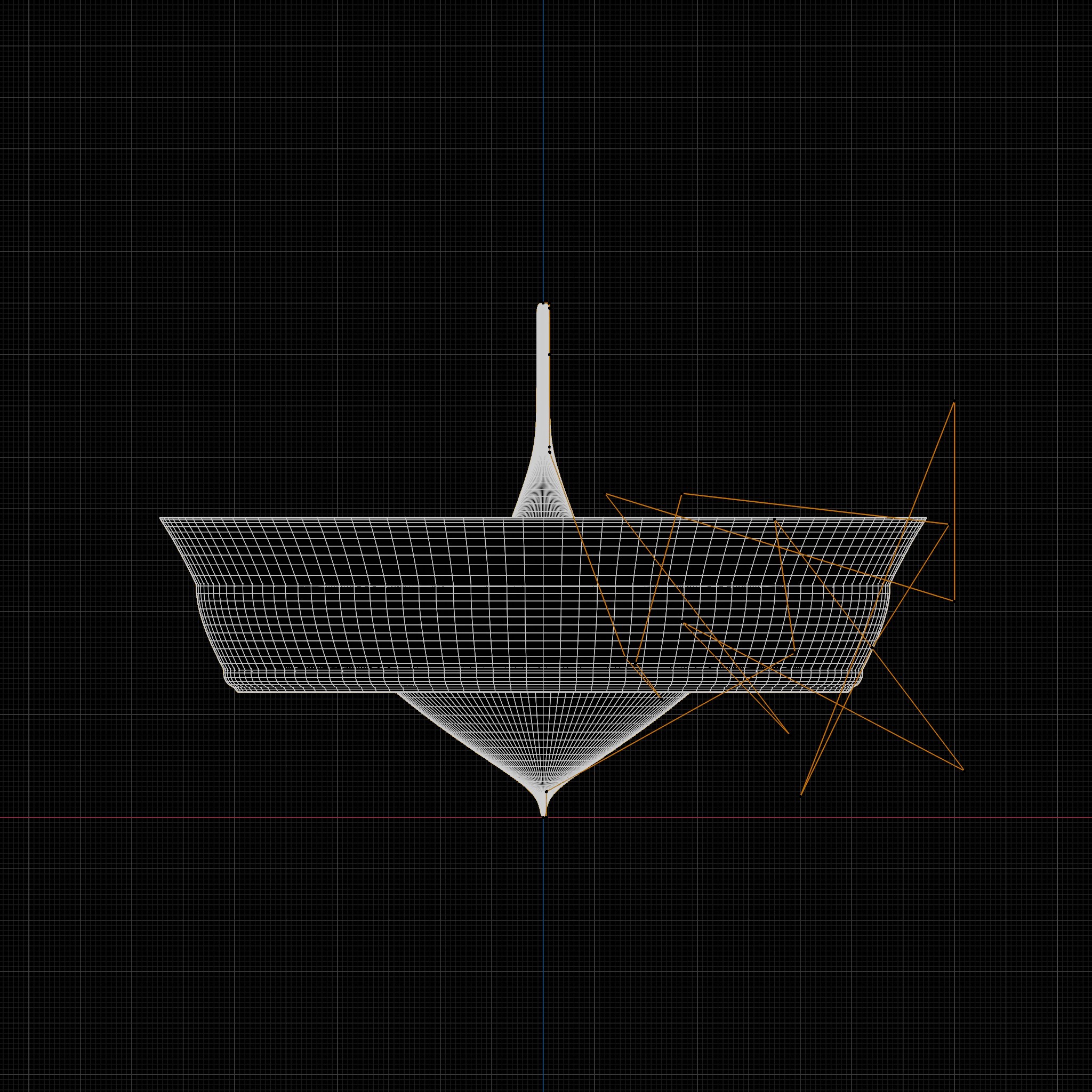Select the highest orange handle point far right

point(954,403)
